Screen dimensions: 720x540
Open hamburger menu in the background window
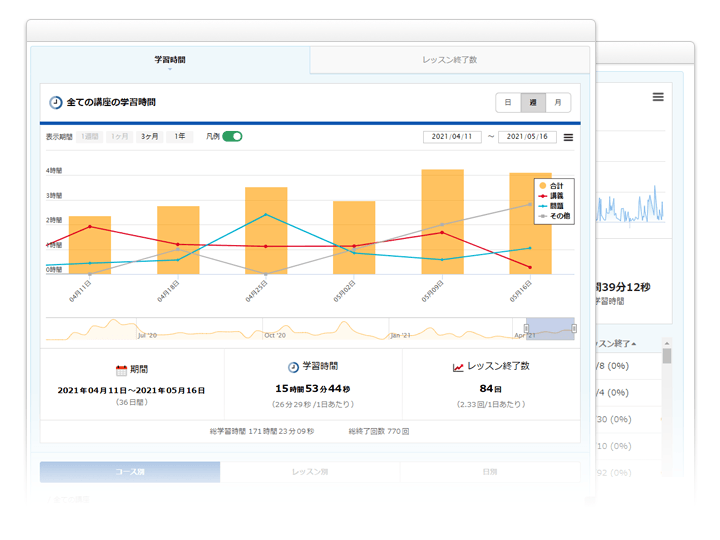[658, 97]
